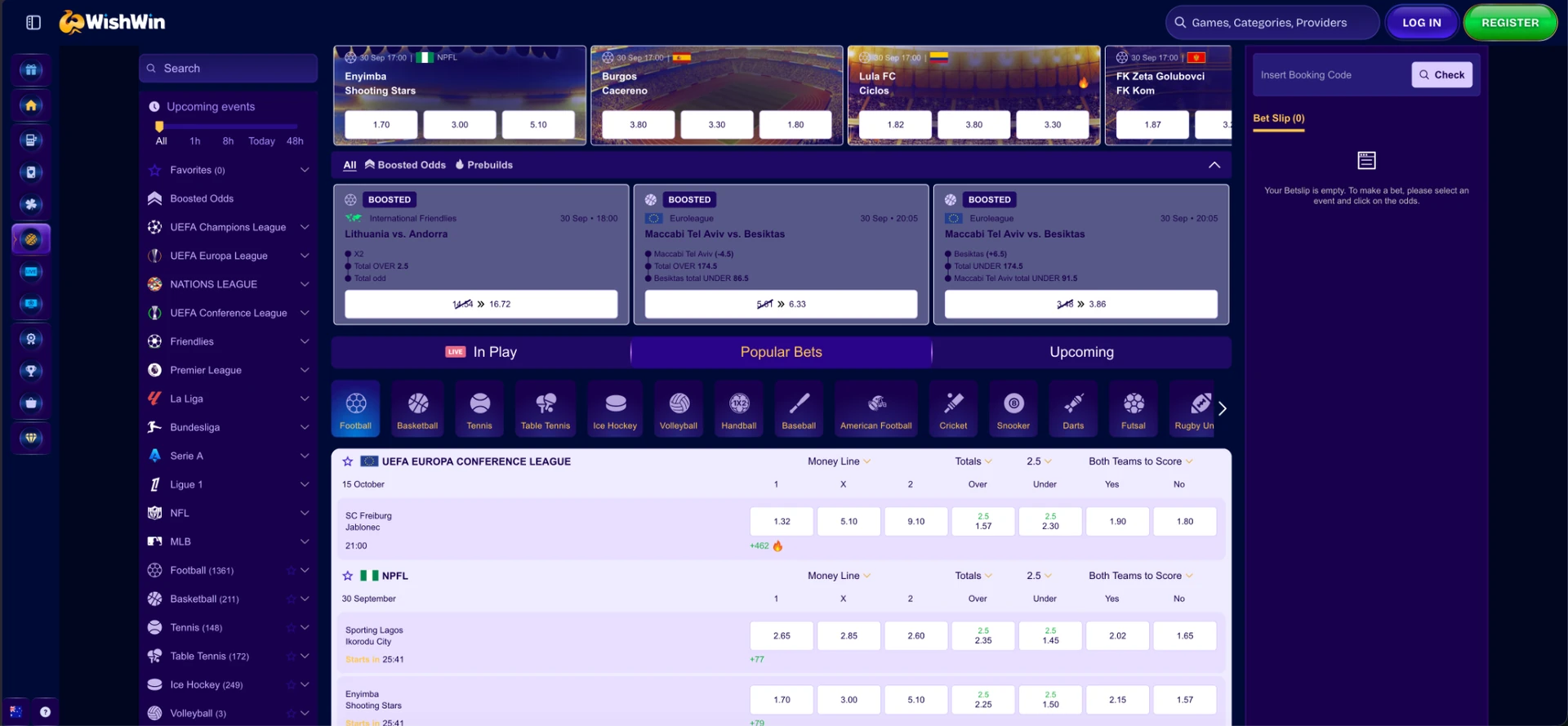Screen dimensions: 1568x726
Task: Expand the NATIONS LEAGUE chevron
Action: click(305, 284)
